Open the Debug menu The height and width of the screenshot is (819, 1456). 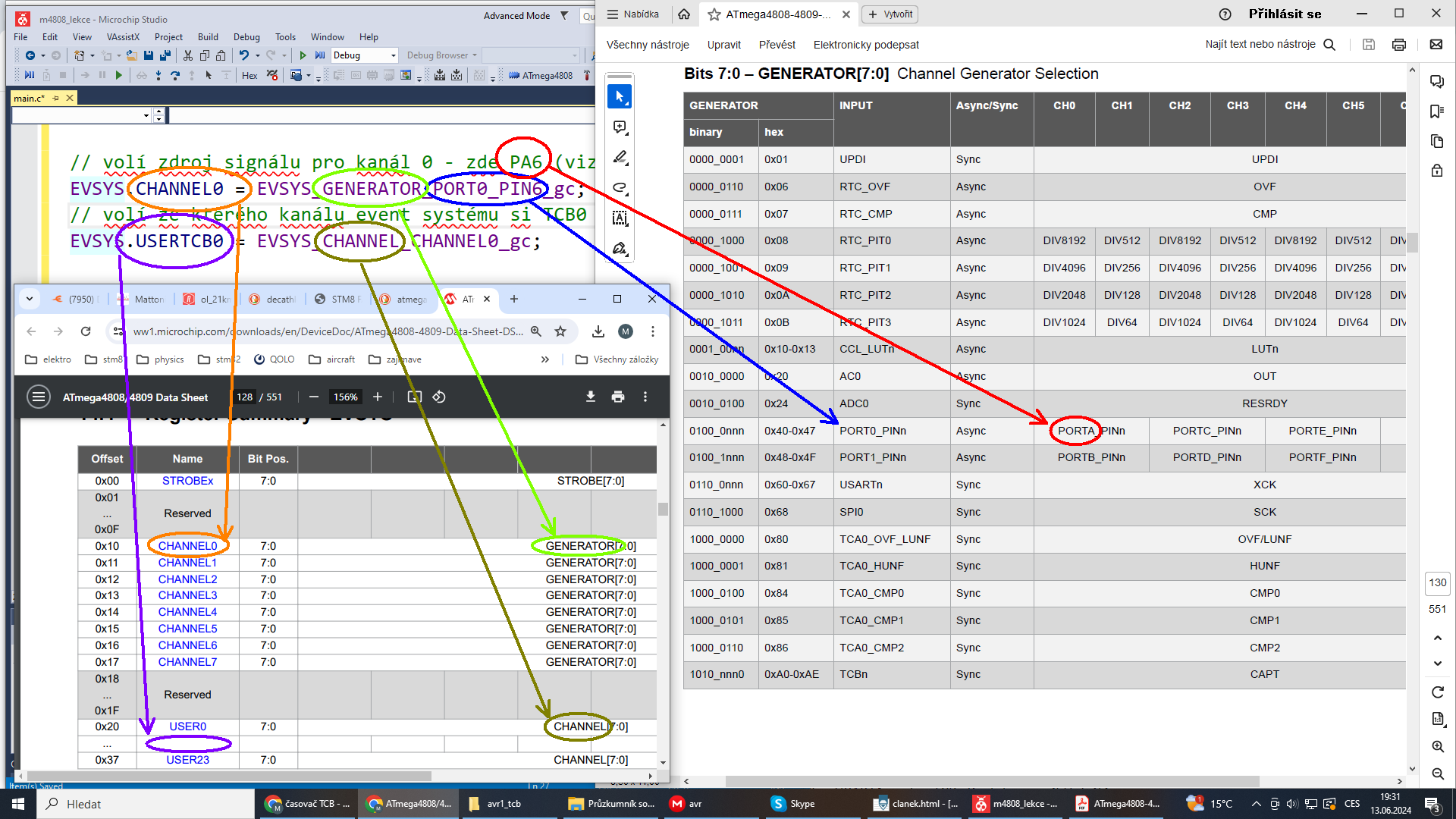coord(246,36)
